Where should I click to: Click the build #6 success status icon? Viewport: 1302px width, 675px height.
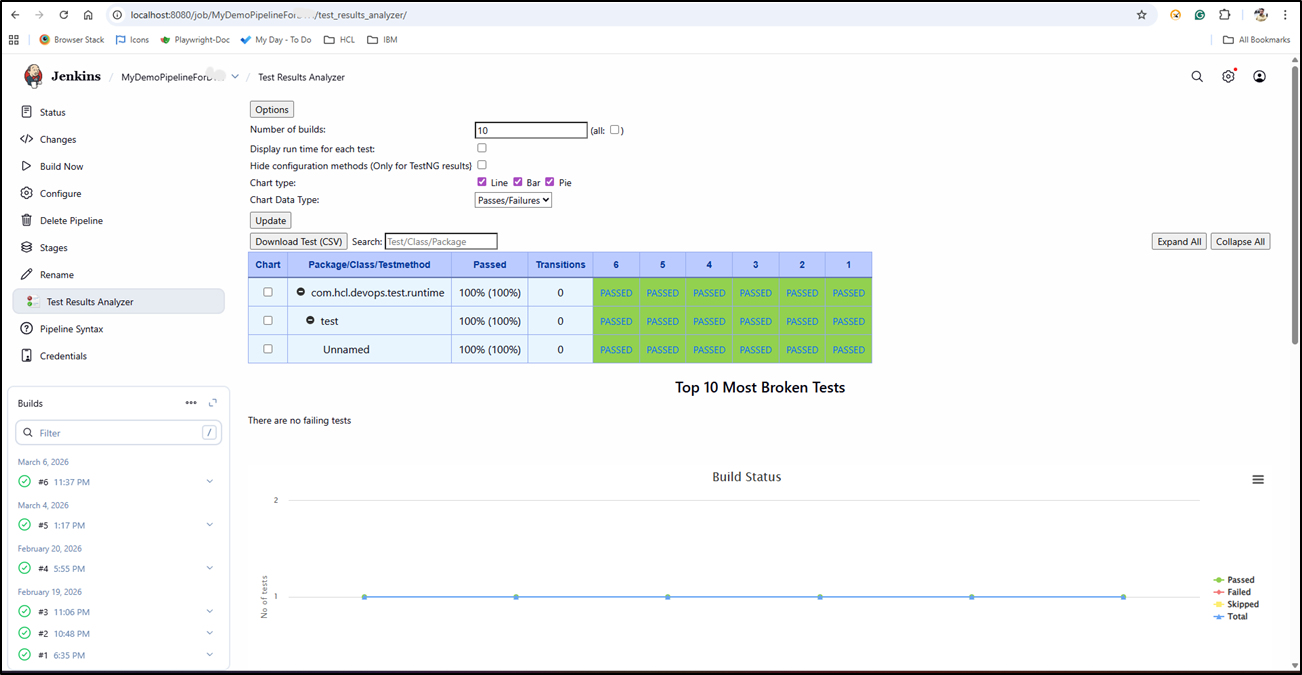(x=25, y=482)
